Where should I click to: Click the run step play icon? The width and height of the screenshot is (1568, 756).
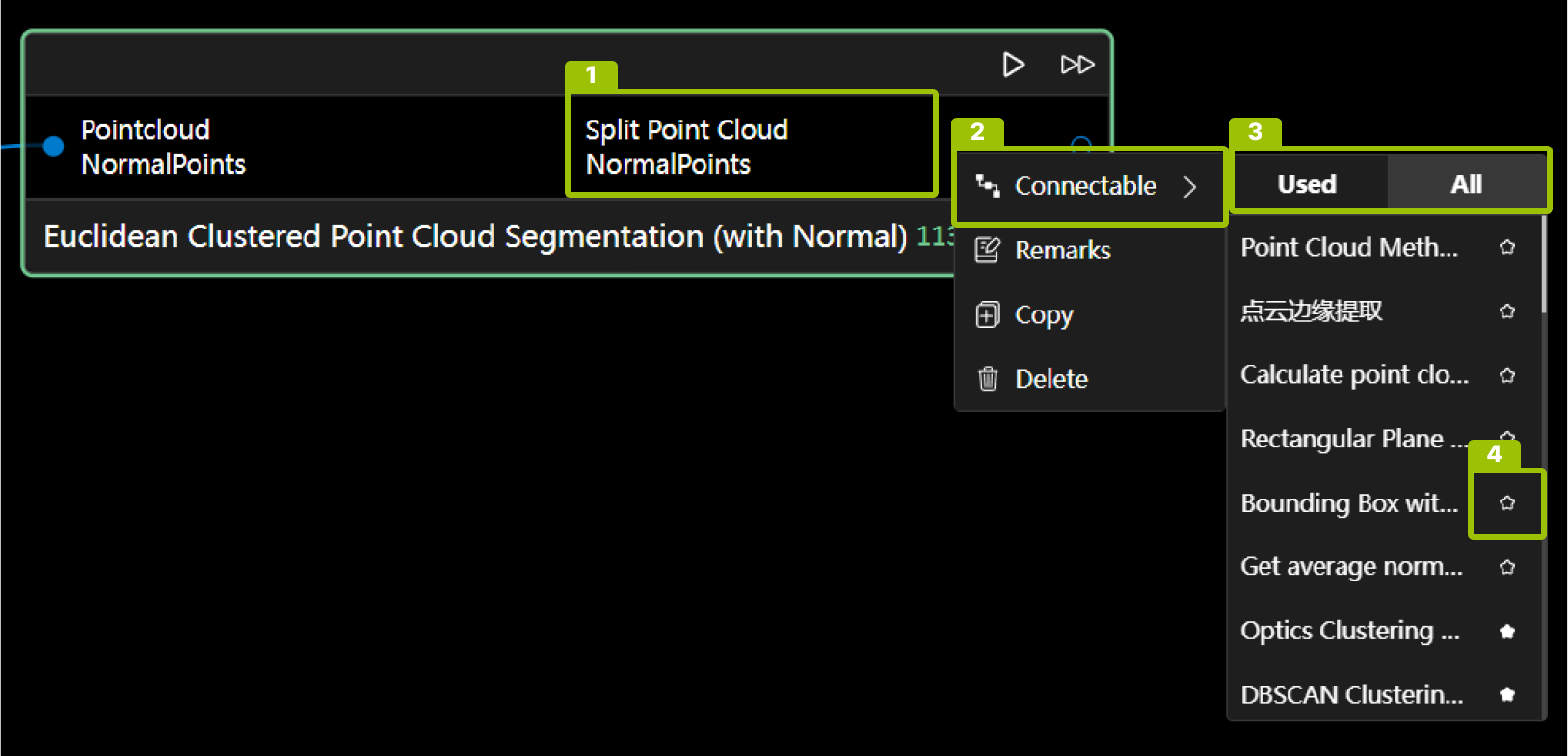tap(1013, 65)
